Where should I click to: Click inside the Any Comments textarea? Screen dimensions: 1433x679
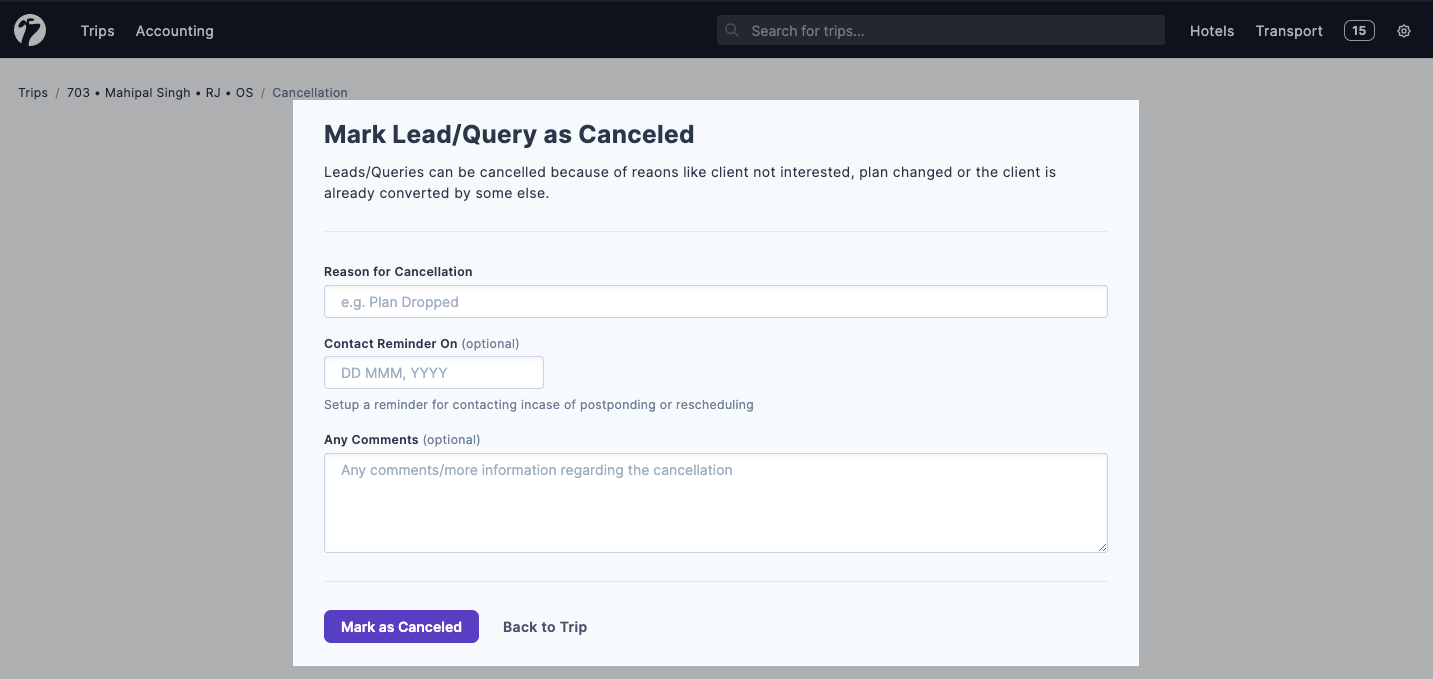point(715,502)
